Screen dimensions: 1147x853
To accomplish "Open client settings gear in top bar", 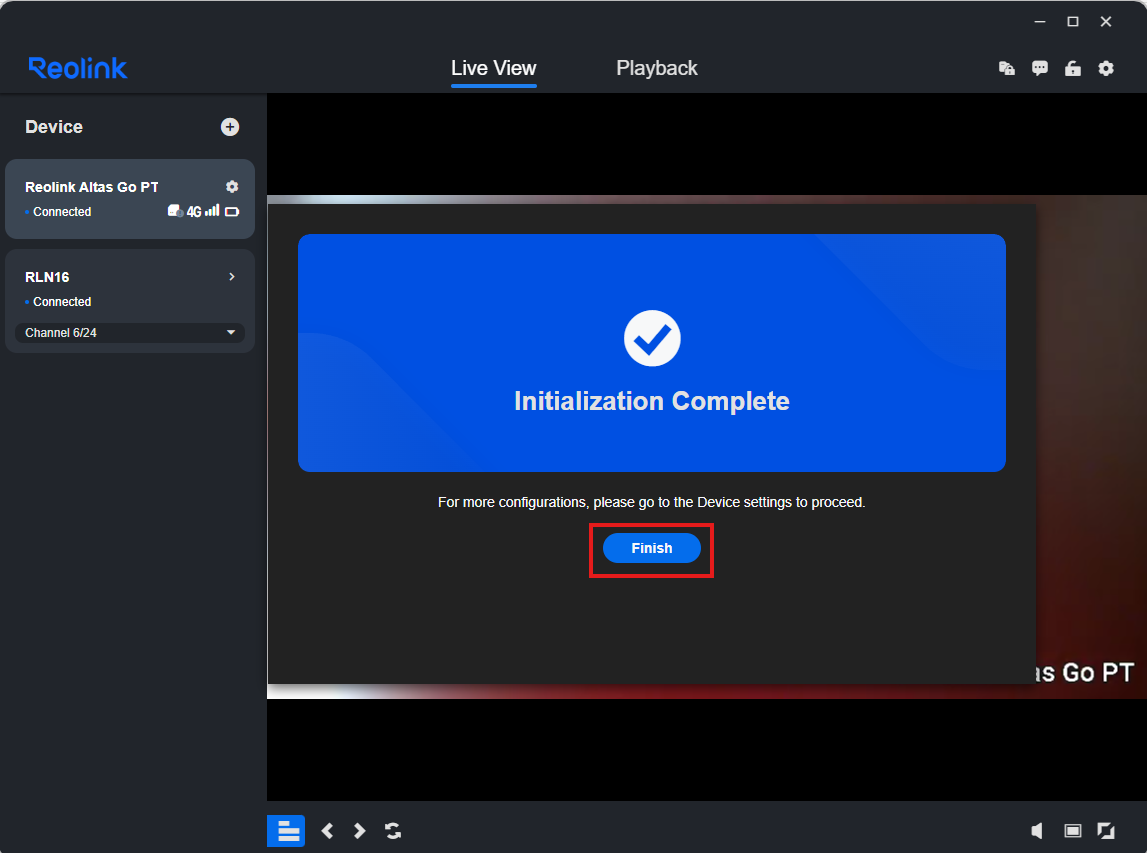I will [1106, 68].
